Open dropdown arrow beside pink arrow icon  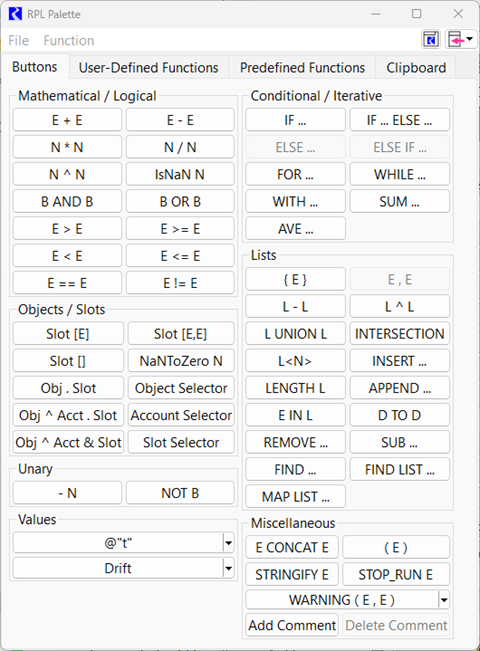[x=470, y=39]
